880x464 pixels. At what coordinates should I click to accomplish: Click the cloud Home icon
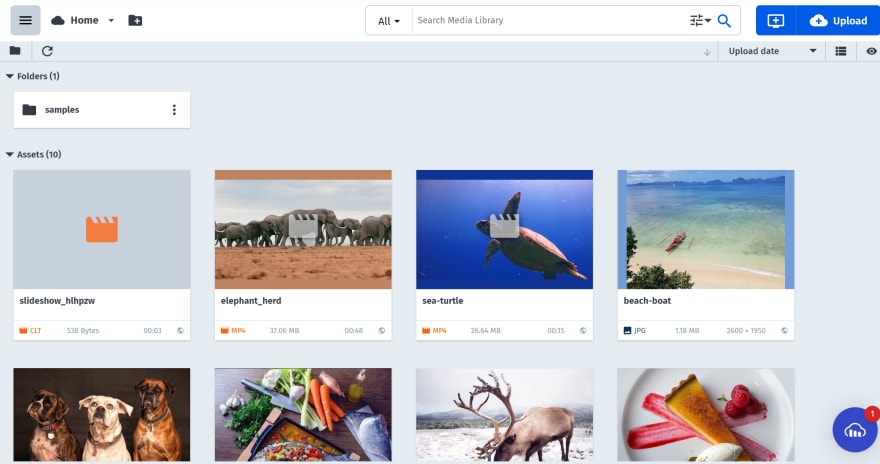click(x=58, y=21)
